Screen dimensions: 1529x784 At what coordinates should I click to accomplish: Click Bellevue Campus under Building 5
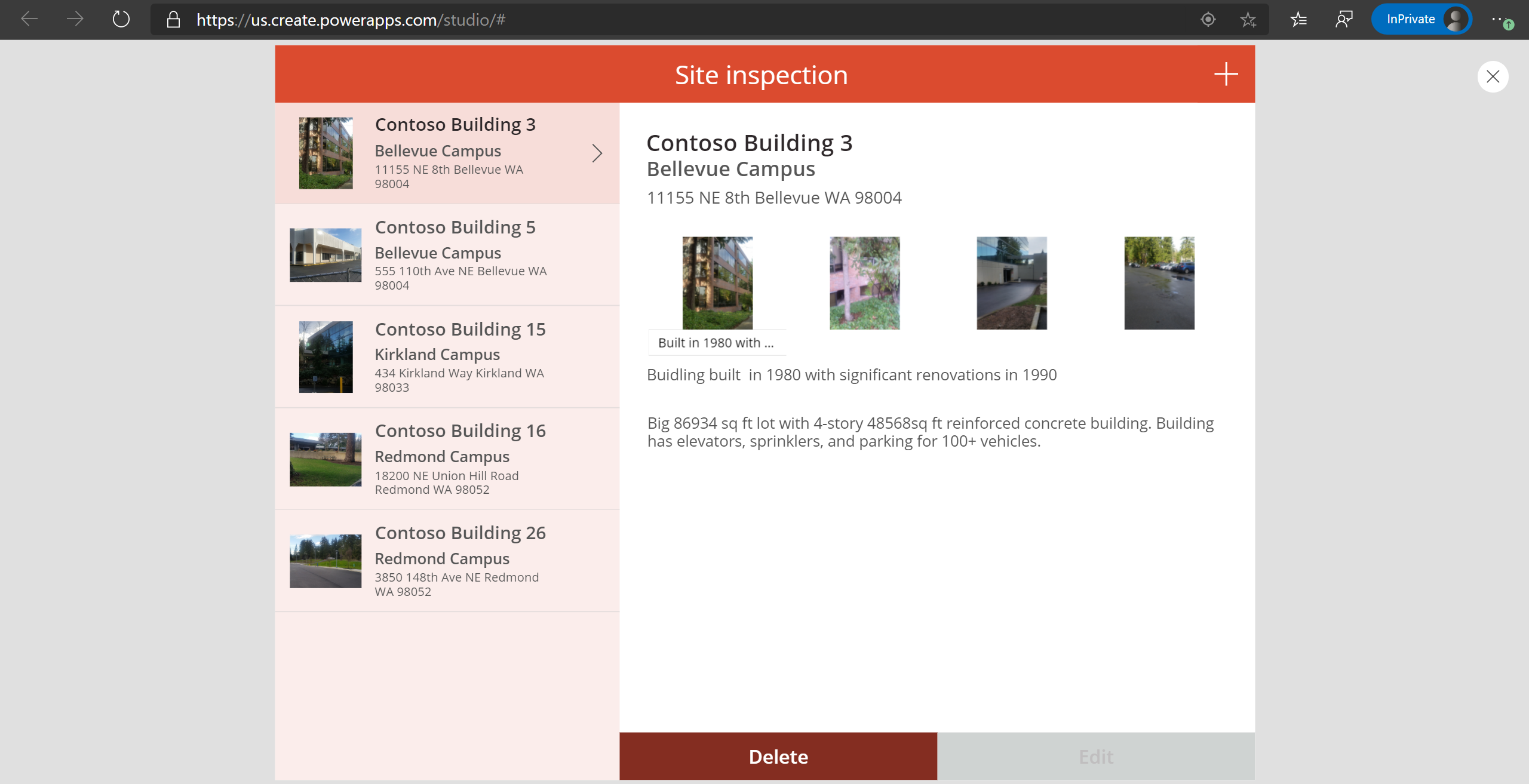[438, 253]
